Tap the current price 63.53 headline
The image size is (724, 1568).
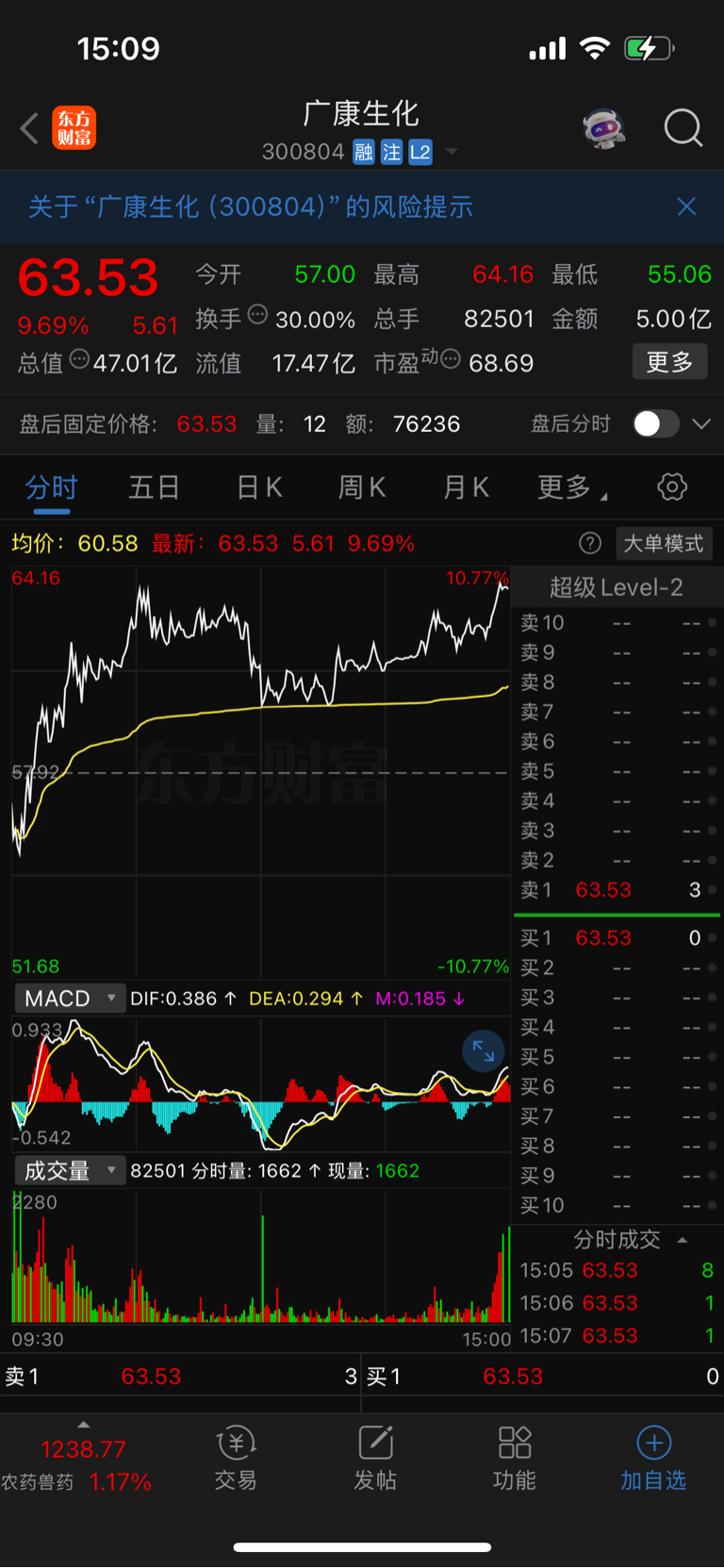tap(88, 277)
